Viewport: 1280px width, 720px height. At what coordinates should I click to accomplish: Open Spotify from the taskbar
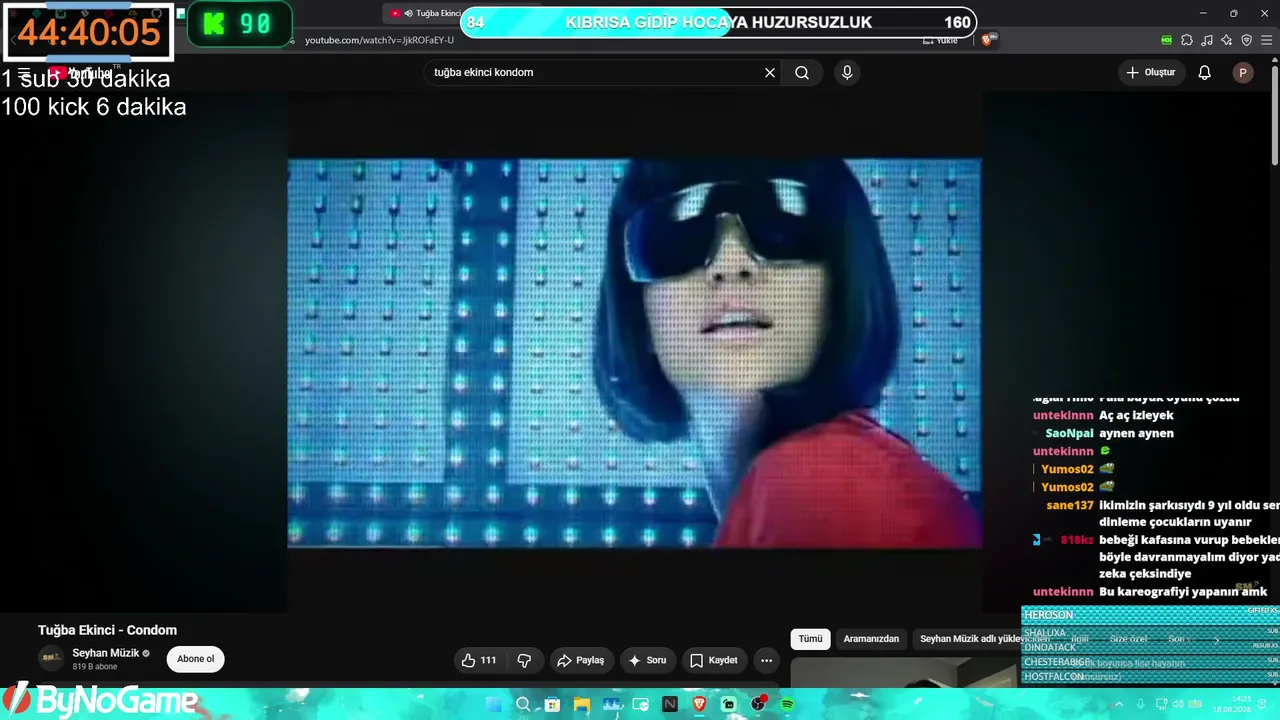pos(787,705)
